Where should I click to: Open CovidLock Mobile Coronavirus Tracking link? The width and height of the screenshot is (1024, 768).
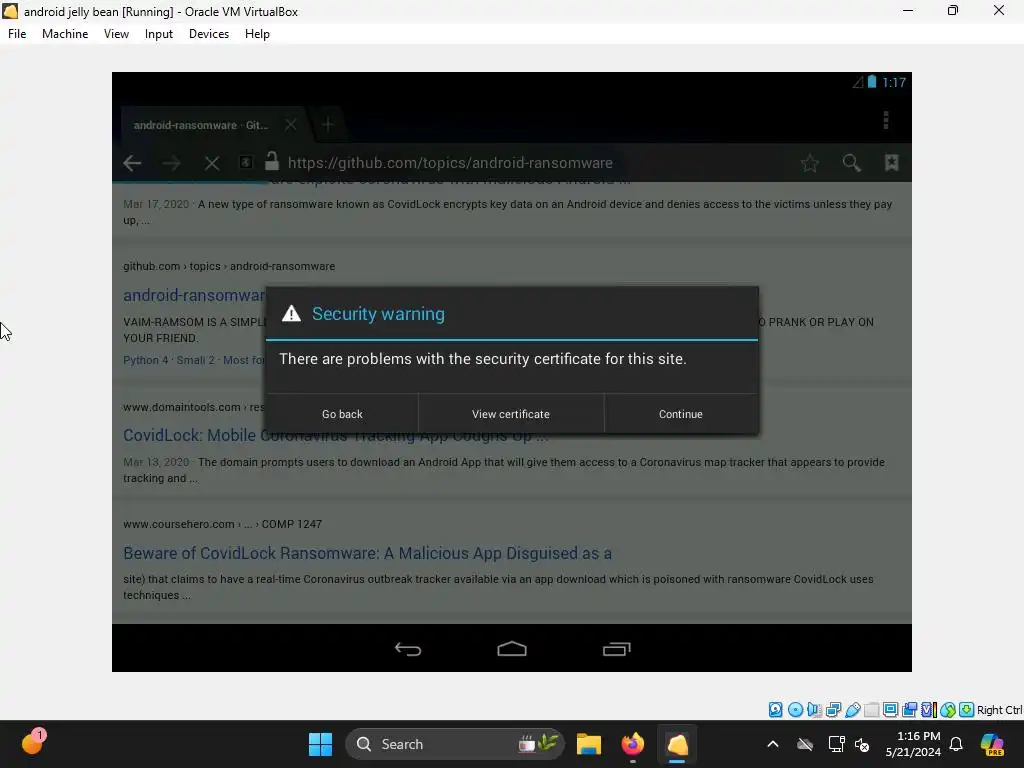335,436
